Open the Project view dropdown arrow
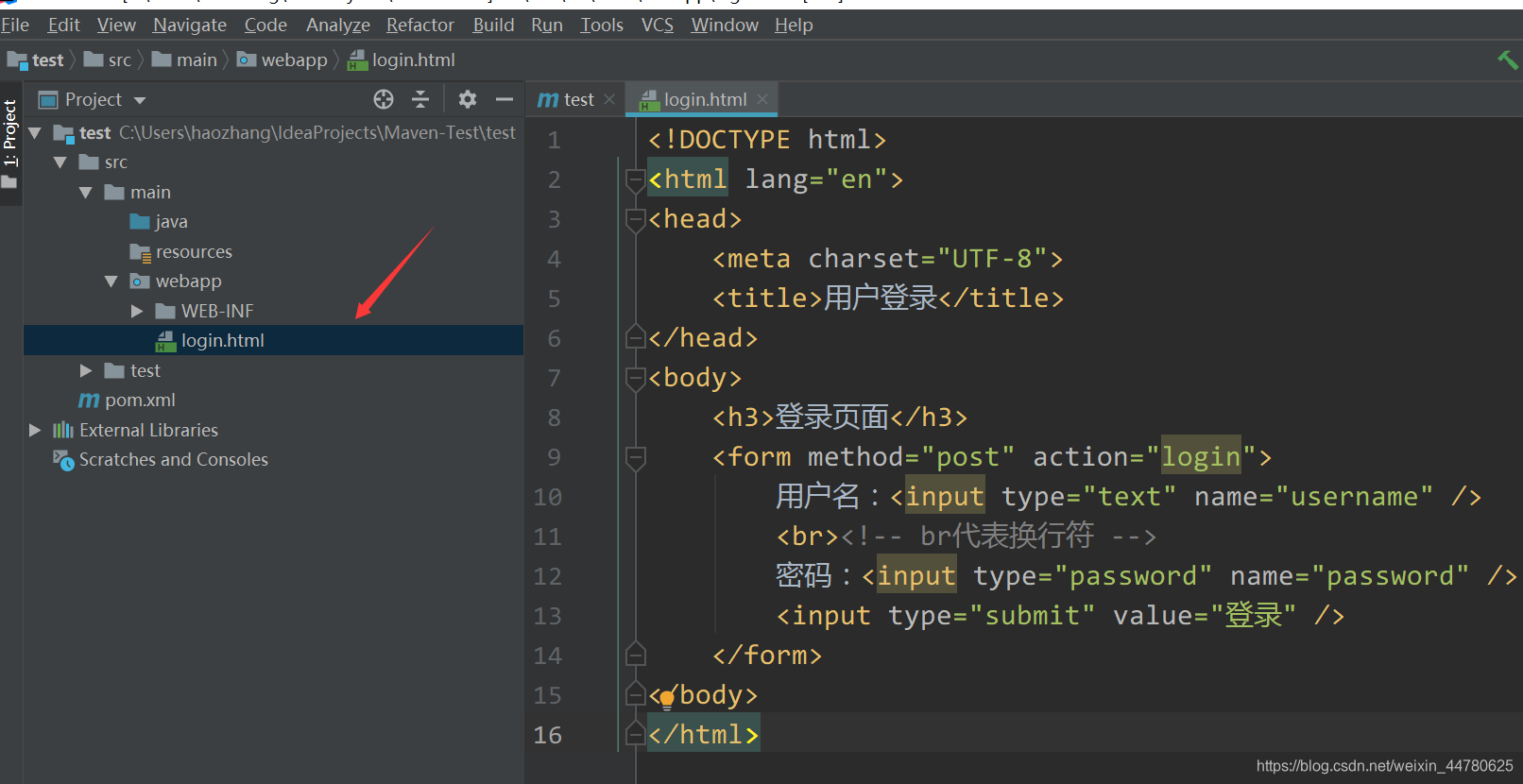Image resolution: width=1523 pixels, height=784 pixels. (x=140, y=100)
